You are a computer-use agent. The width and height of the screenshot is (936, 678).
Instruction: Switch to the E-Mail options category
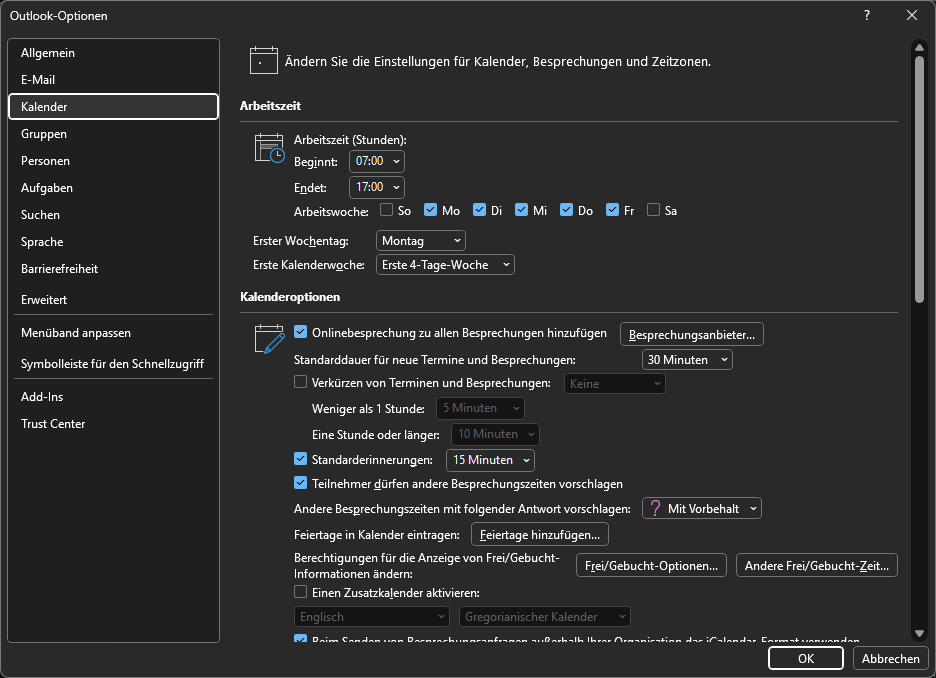[x=38, y=80]
